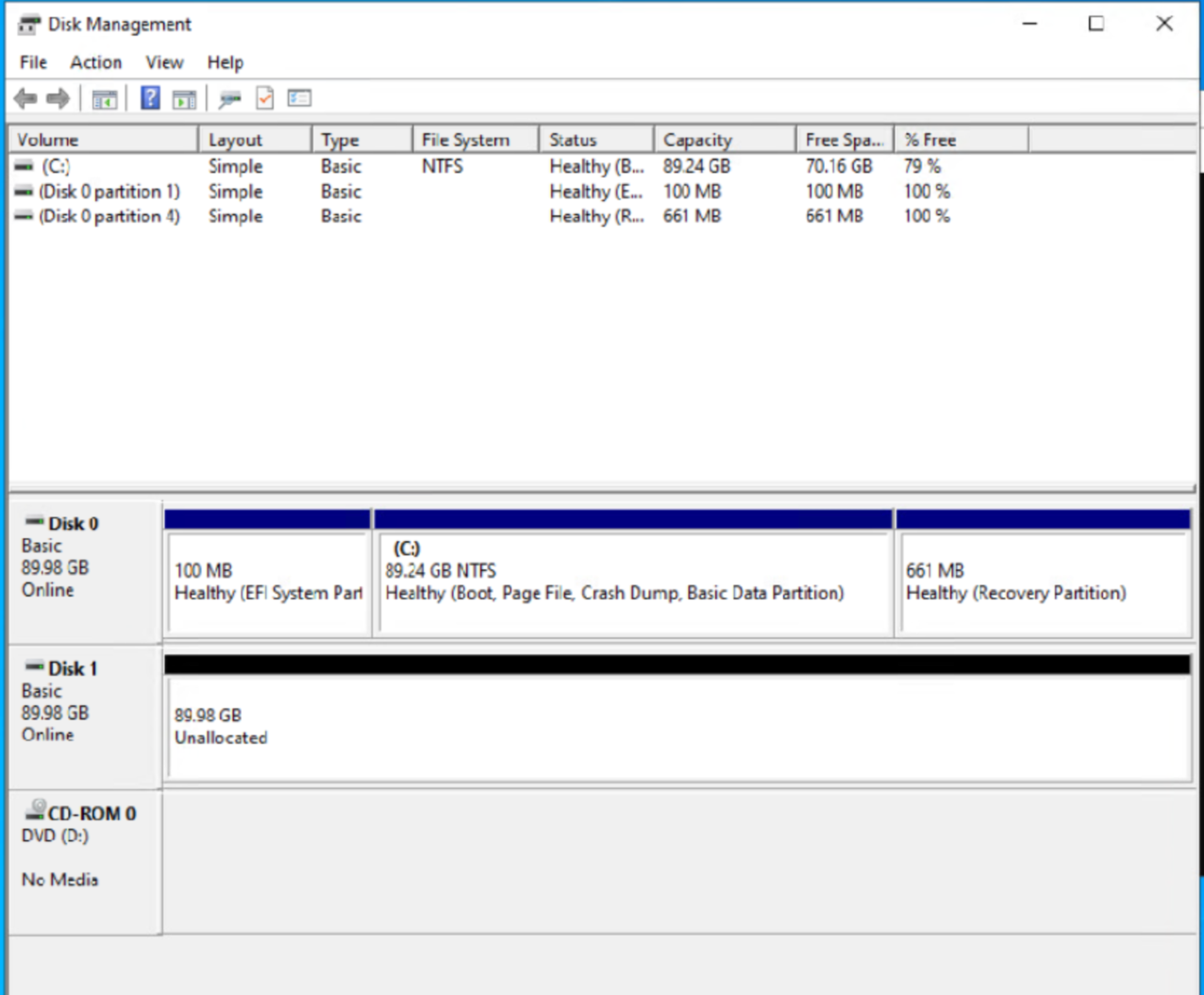Show the Action pane via its toolbar icon
Screen dimensions: 1204x995
[183, 98]
